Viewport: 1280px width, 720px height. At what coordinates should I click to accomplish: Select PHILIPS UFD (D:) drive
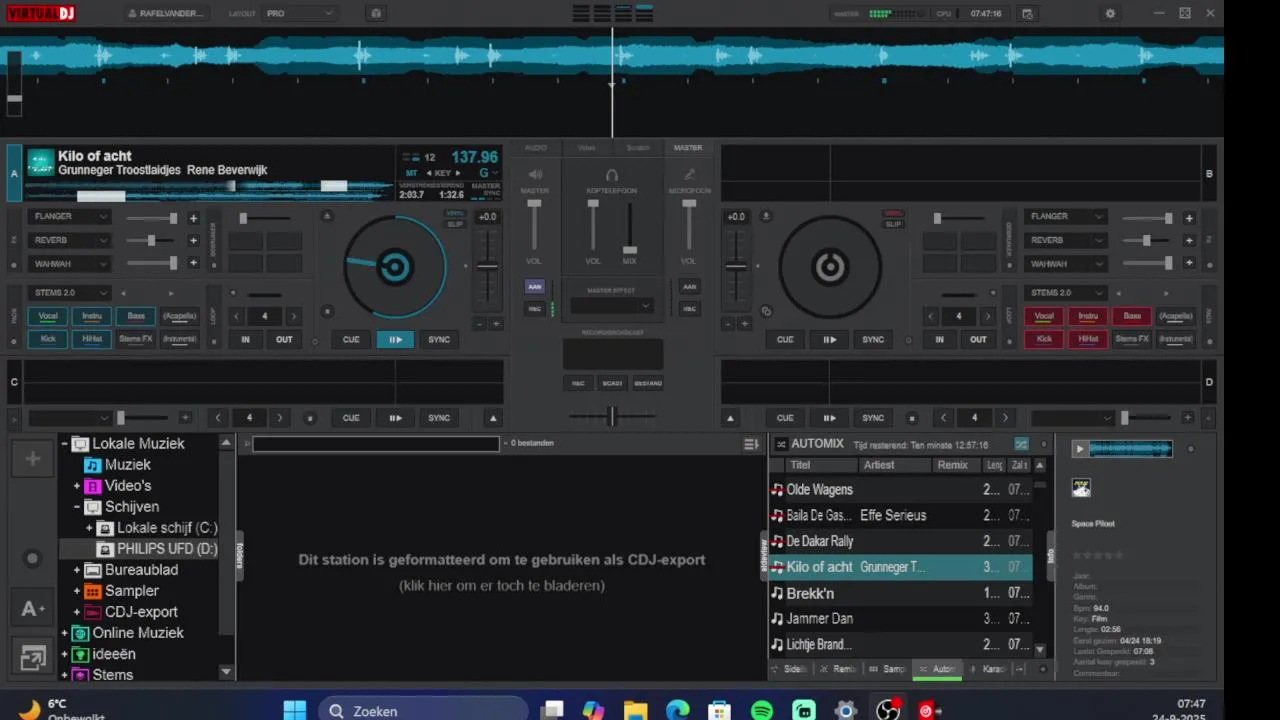click(167, 549)
